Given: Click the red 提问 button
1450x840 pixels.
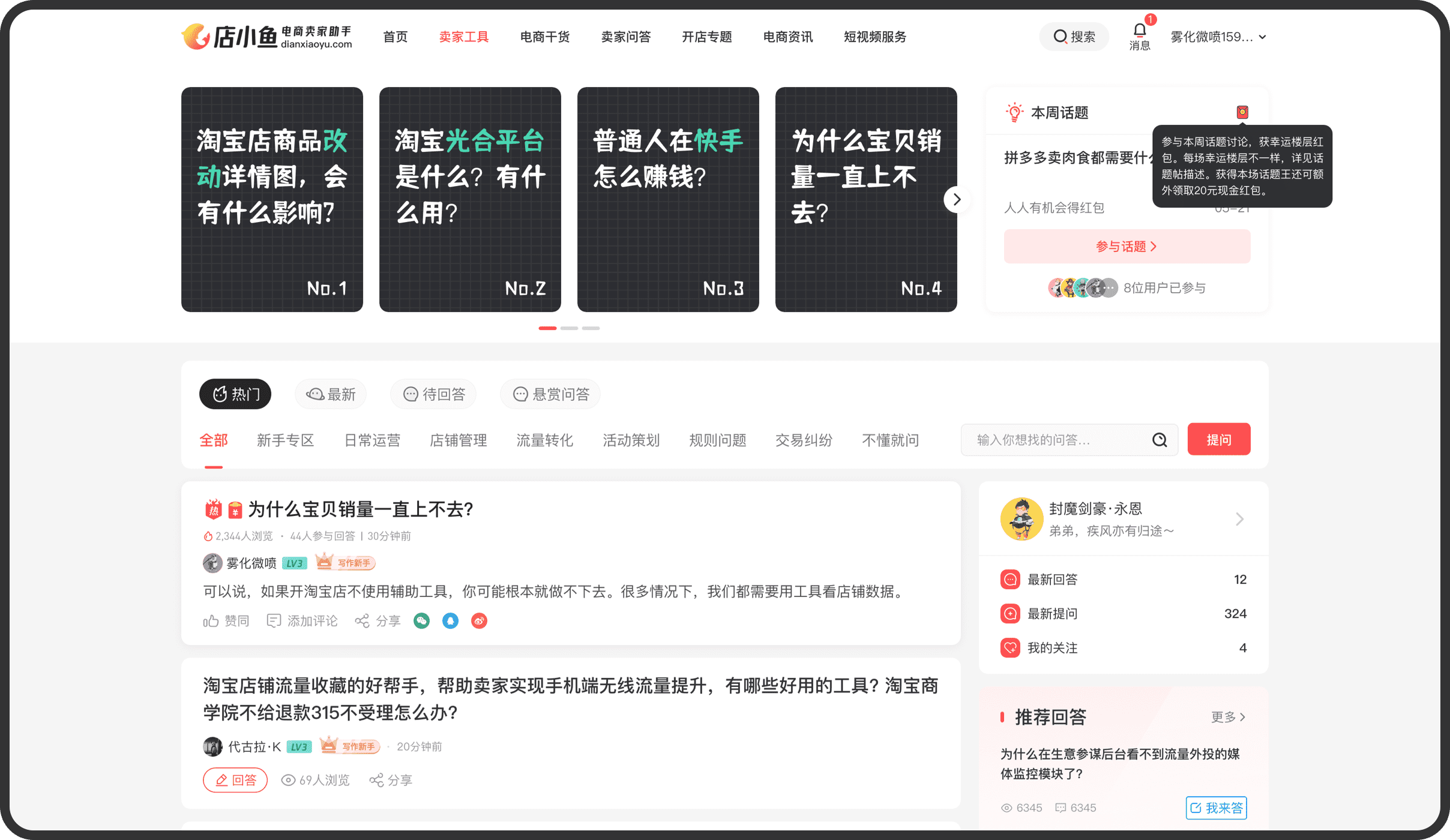Looking at the screenshot, I should 1219,439.
